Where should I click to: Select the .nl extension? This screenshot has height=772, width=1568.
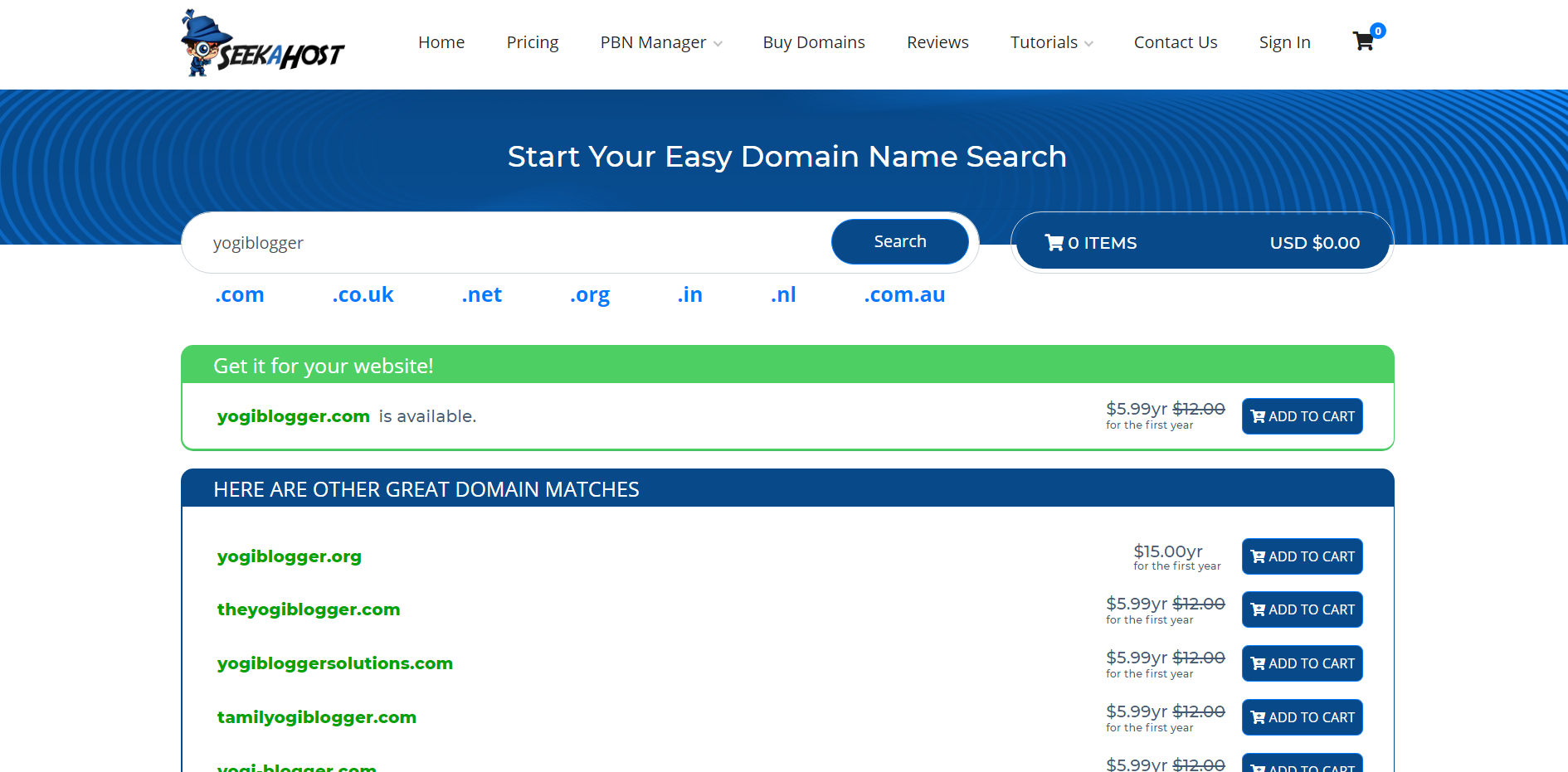[783, 294]
